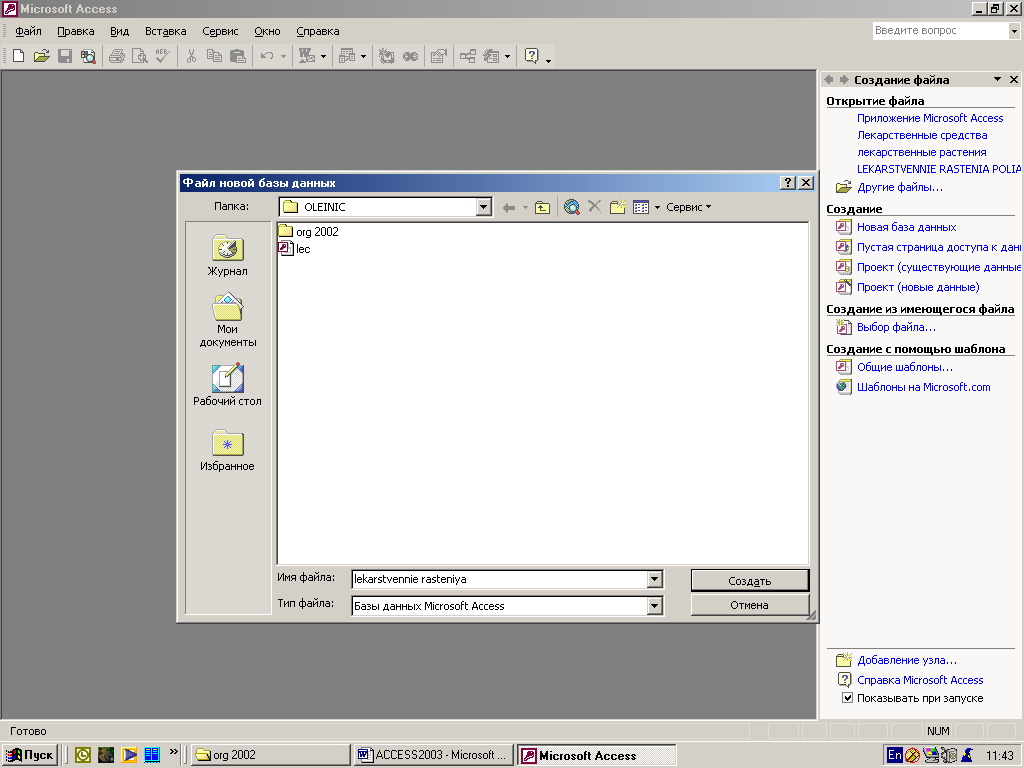Click the Создать button
This screenshot has width=1024, height=768.
(750, 581)
